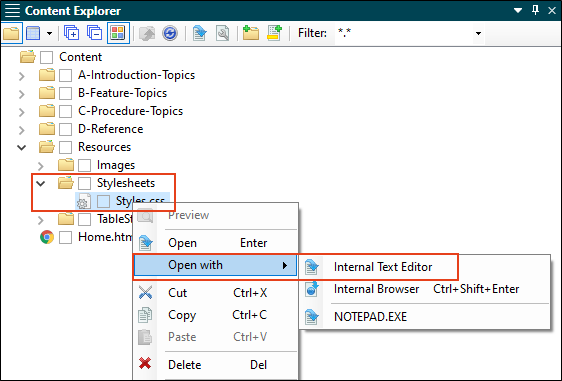Click the New Folder toolbar icon
This screenshot has height=381, width=562.
(251, 33)
